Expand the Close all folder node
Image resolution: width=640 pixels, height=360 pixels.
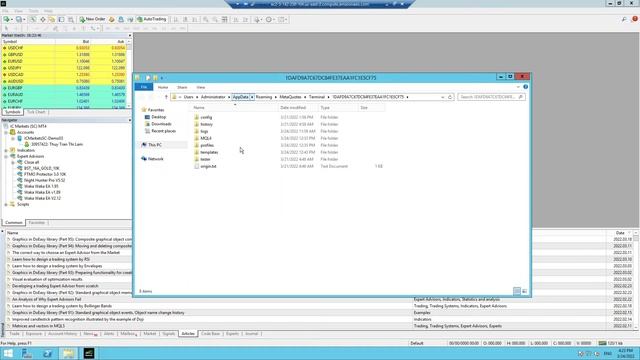pos(13,162)
